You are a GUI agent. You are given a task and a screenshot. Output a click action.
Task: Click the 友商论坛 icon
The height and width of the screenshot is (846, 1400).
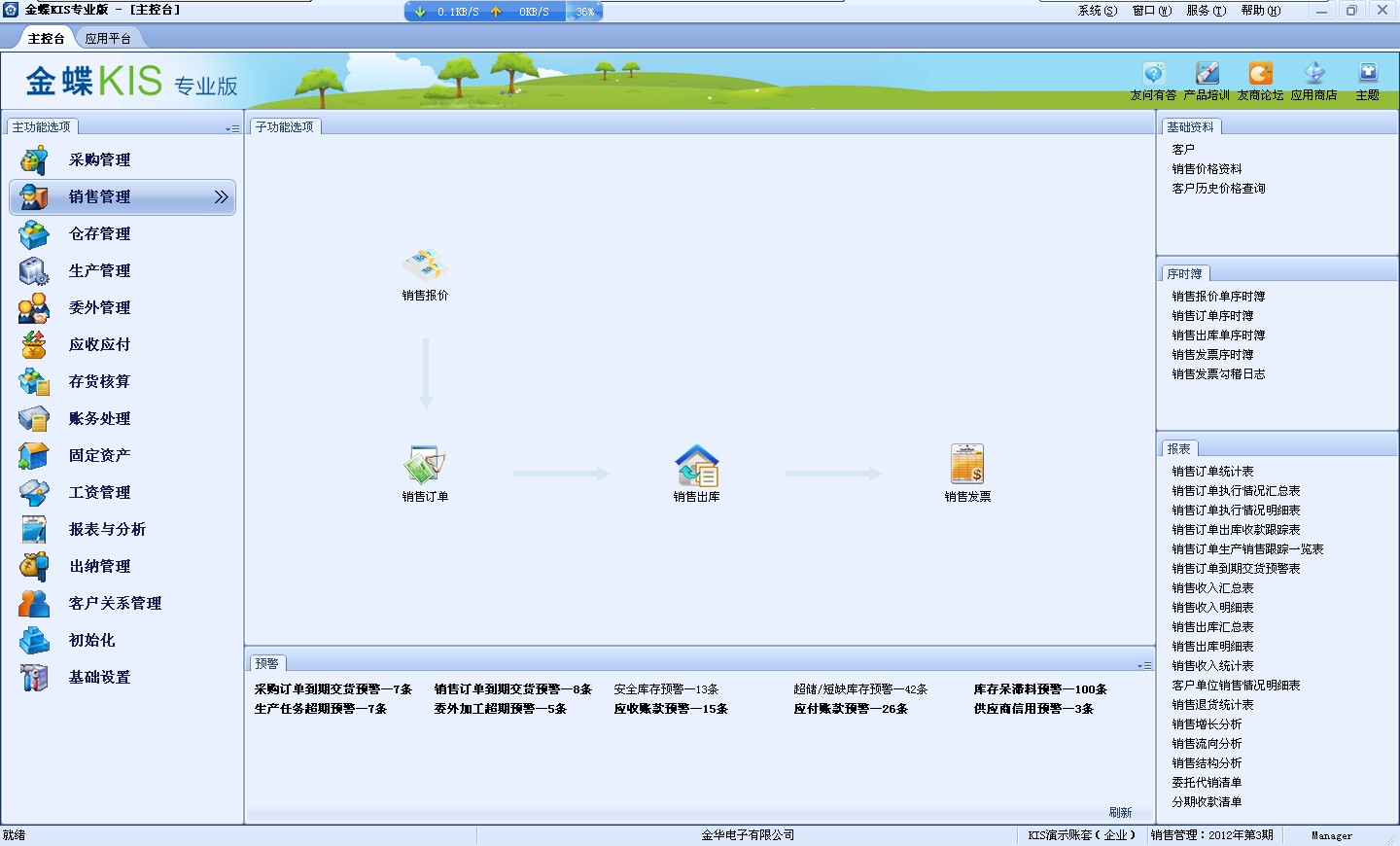click(1261, 74)
